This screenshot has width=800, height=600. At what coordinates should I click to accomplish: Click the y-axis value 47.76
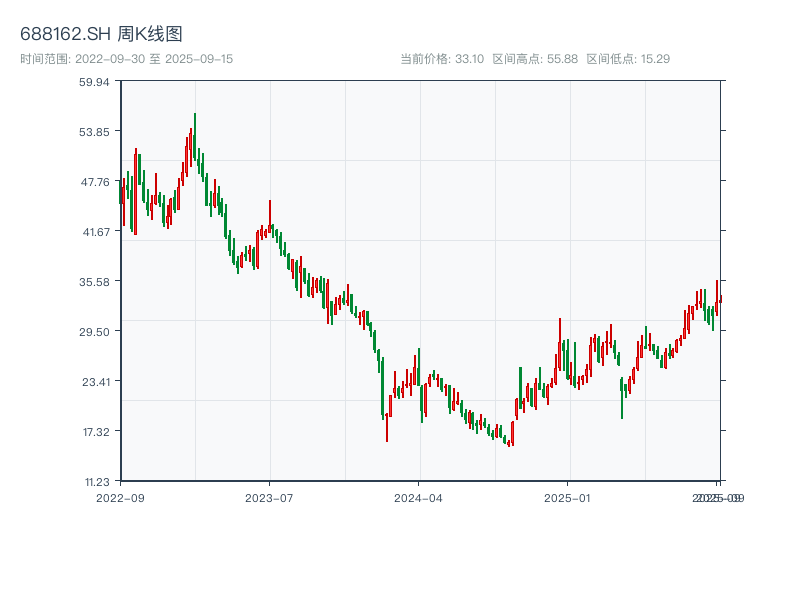(95, 182)
